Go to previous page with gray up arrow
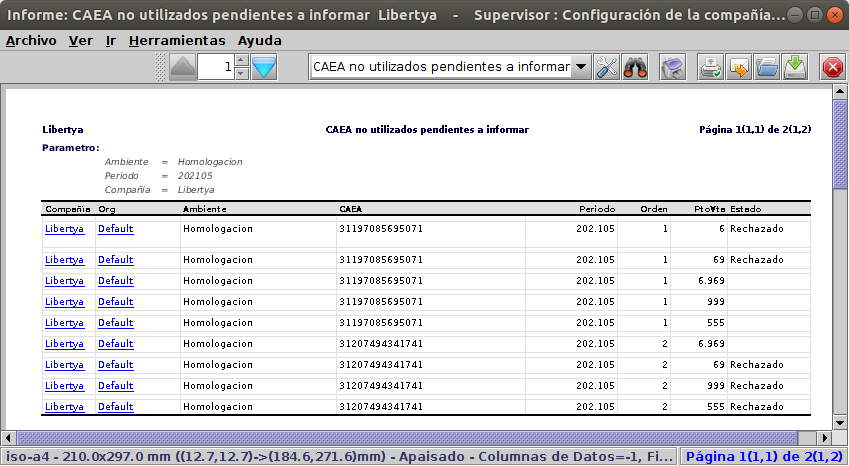The image size is (849, 466). [182, 67]
